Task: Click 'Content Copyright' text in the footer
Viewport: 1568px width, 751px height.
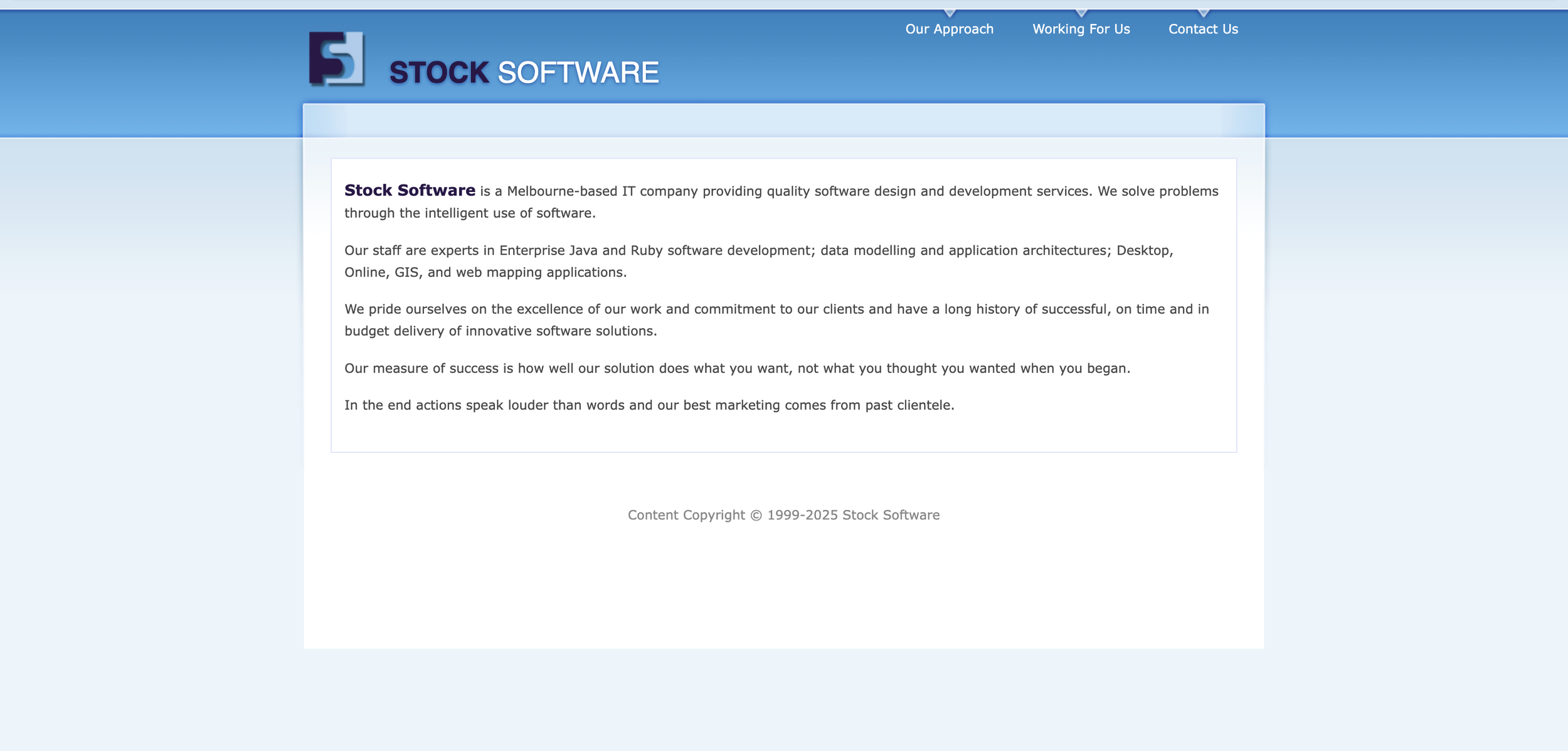Action: (686, 515)
